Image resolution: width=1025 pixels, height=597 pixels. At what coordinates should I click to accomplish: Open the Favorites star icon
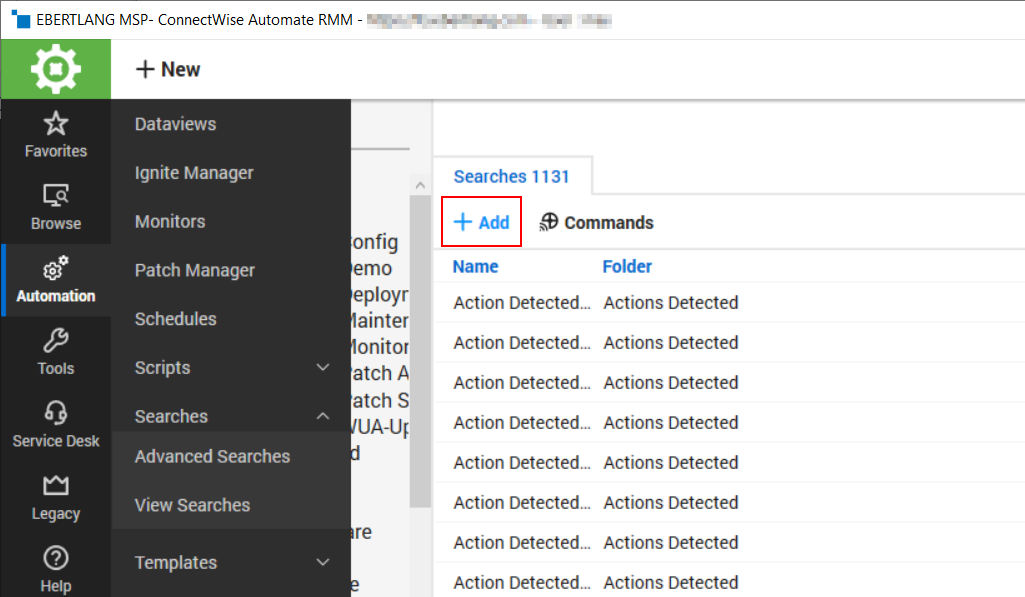[56, 125]
